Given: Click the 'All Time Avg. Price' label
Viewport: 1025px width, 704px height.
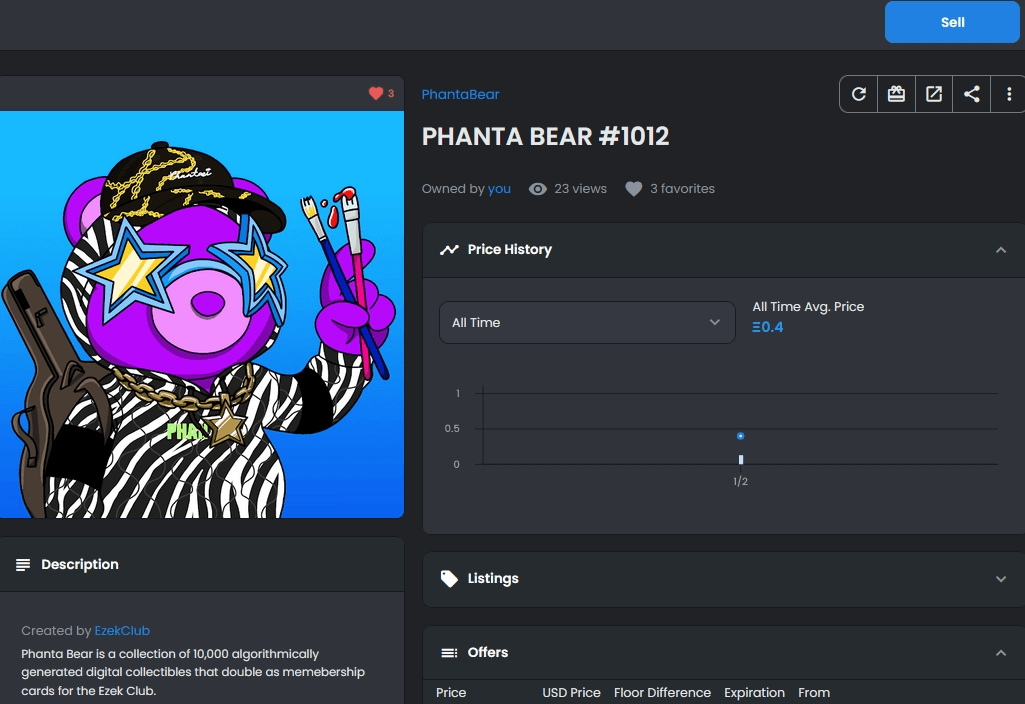Looking at the screenshot, I should pos(808,307).
